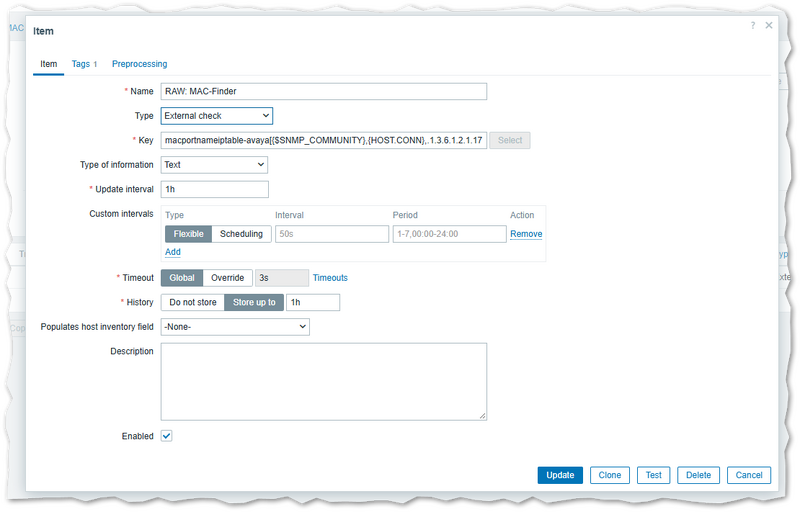Click the Select button next to Key

(x=510, y=140)
